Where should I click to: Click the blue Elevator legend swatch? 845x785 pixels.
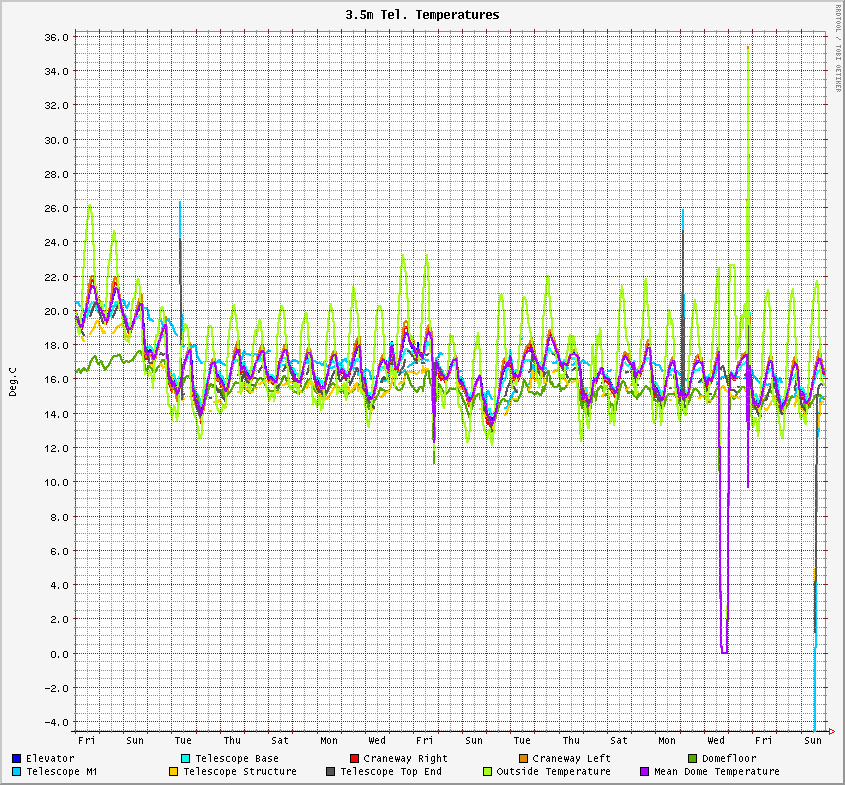click(17, 758)
